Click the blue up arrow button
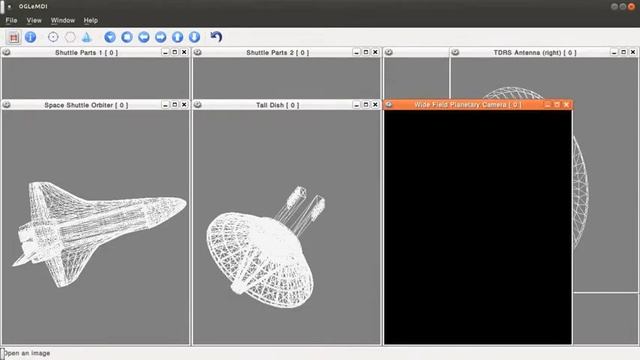This screenshot has height=360, width=640. click(178, 37)
